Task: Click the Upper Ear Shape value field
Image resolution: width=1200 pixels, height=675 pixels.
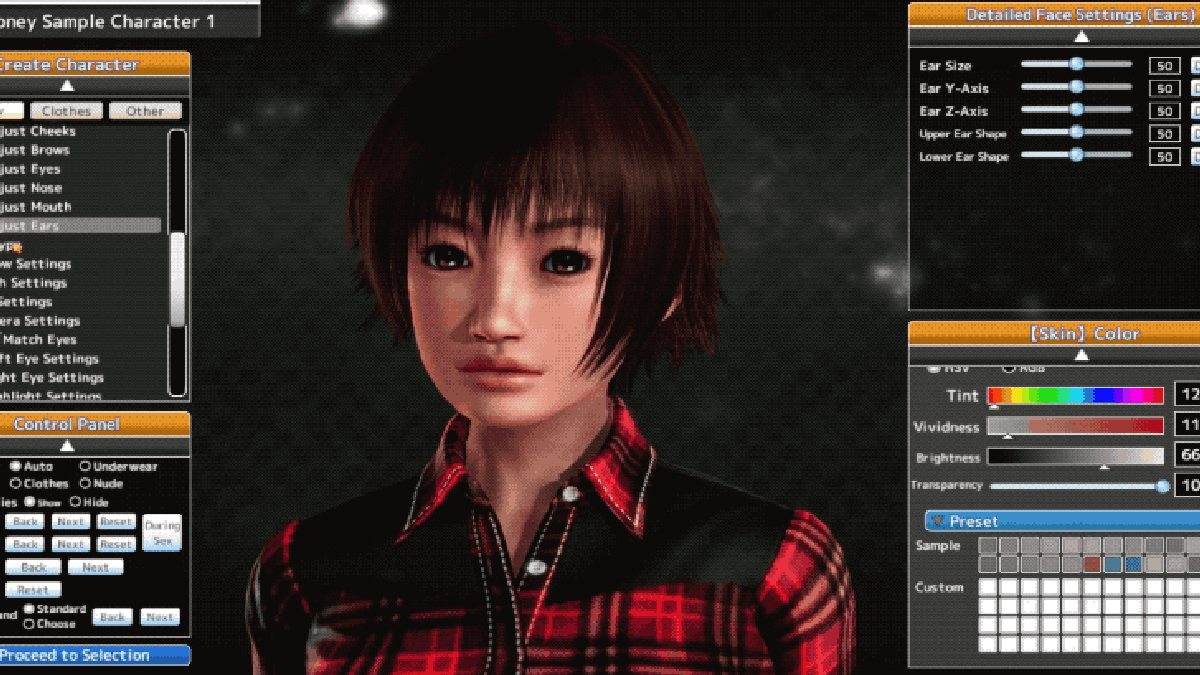Action: point(1165,134)
